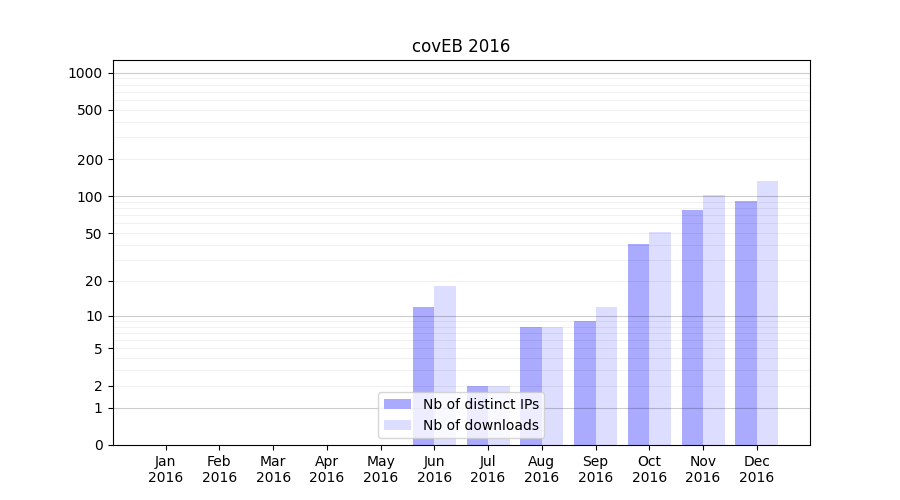This screenshot has height=500, width=900.
Task: Select the December distinct IPs bar
Action: 746,323
